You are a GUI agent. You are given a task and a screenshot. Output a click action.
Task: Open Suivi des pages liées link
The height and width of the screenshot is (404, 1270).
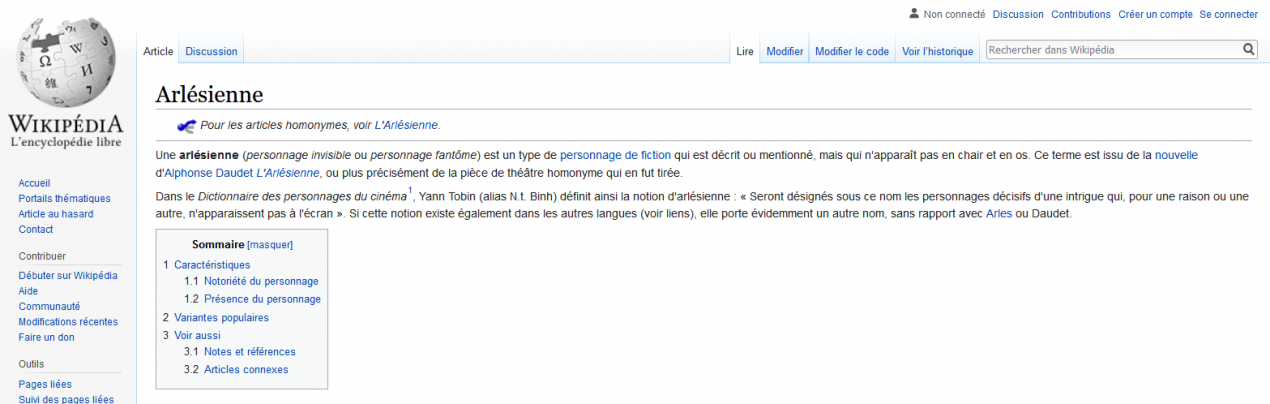point(66,399)
